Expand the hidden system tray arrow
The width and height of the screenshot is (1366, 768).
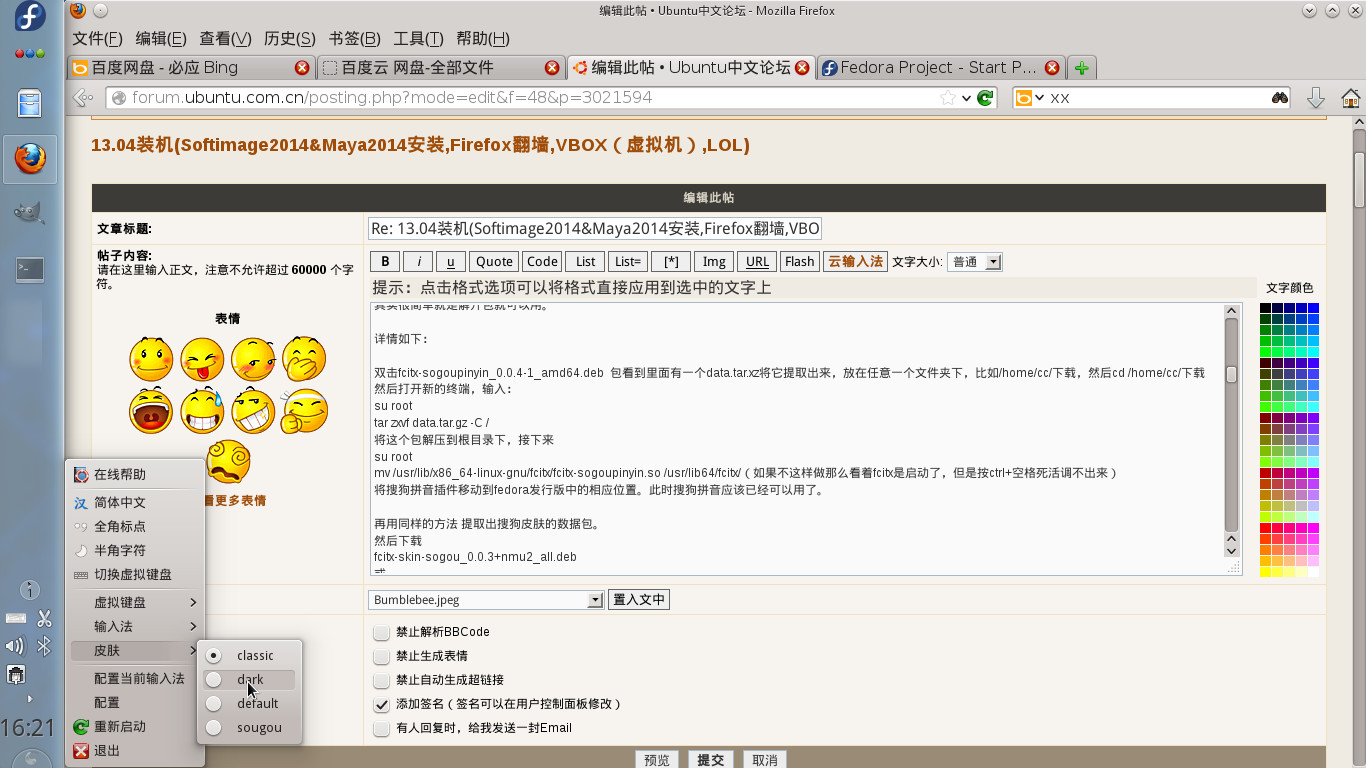(29, 699)
